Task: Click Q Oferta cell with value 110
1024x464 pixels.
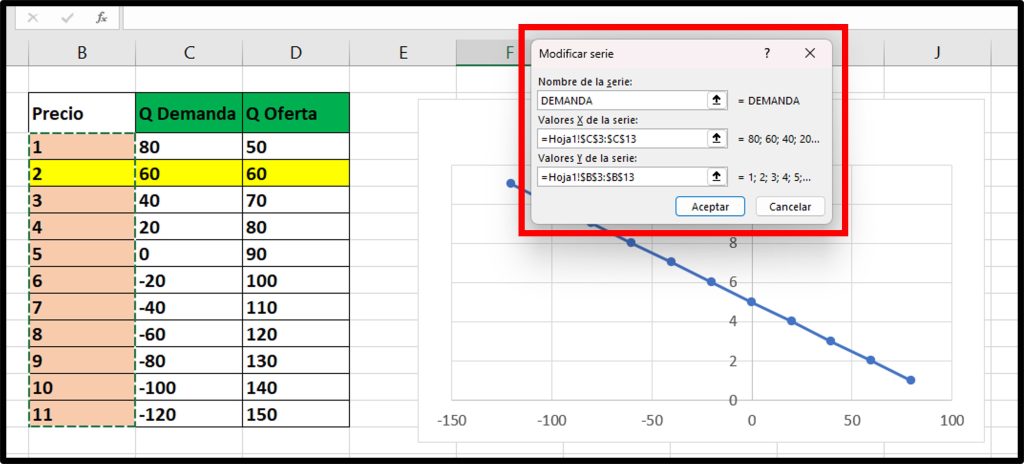Action: coord(296,307)
